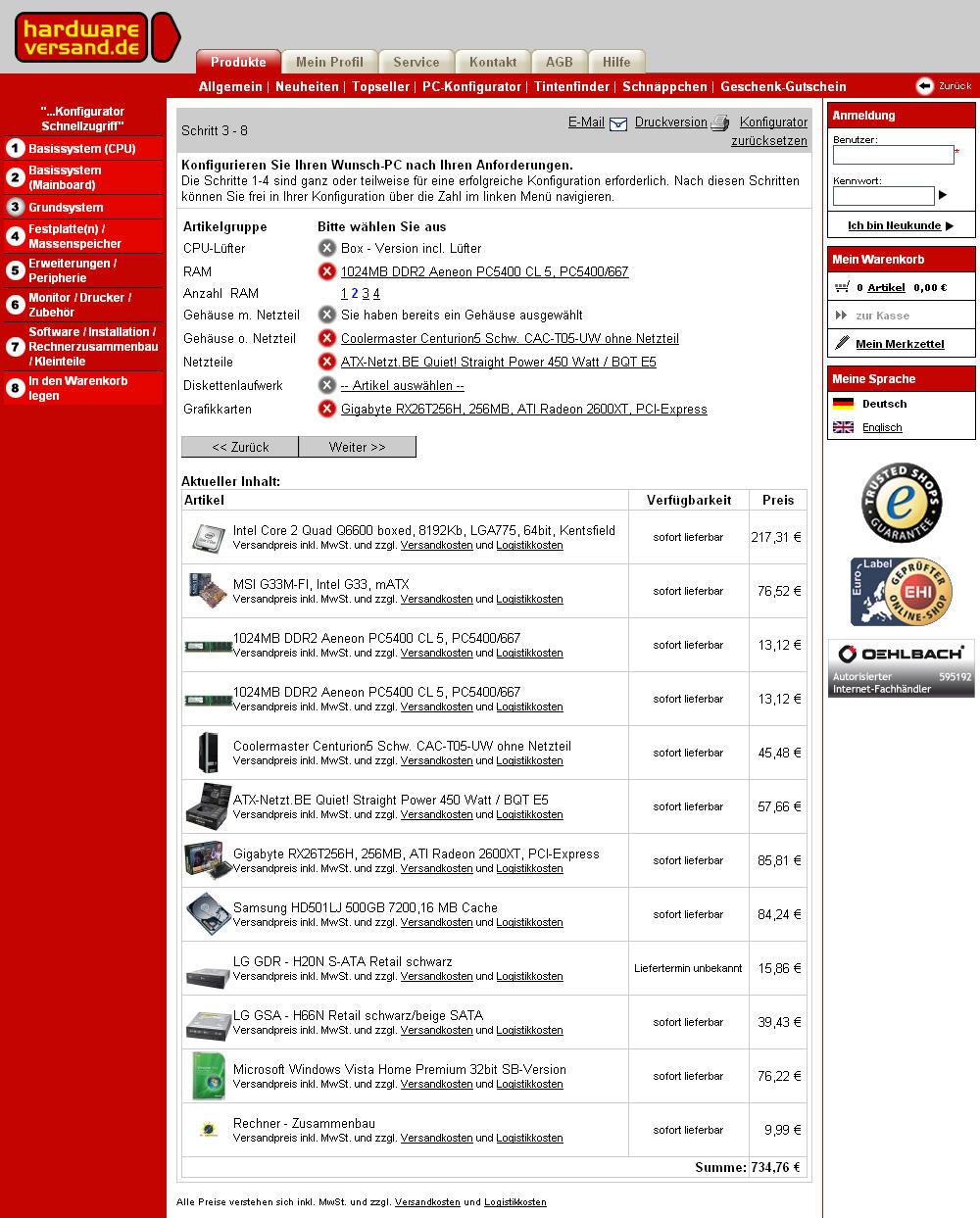This screenshot has height=1218, width=980.
Task: Click the MSI G33M-FI mainboard thumbnail
Action: [208, 590]
